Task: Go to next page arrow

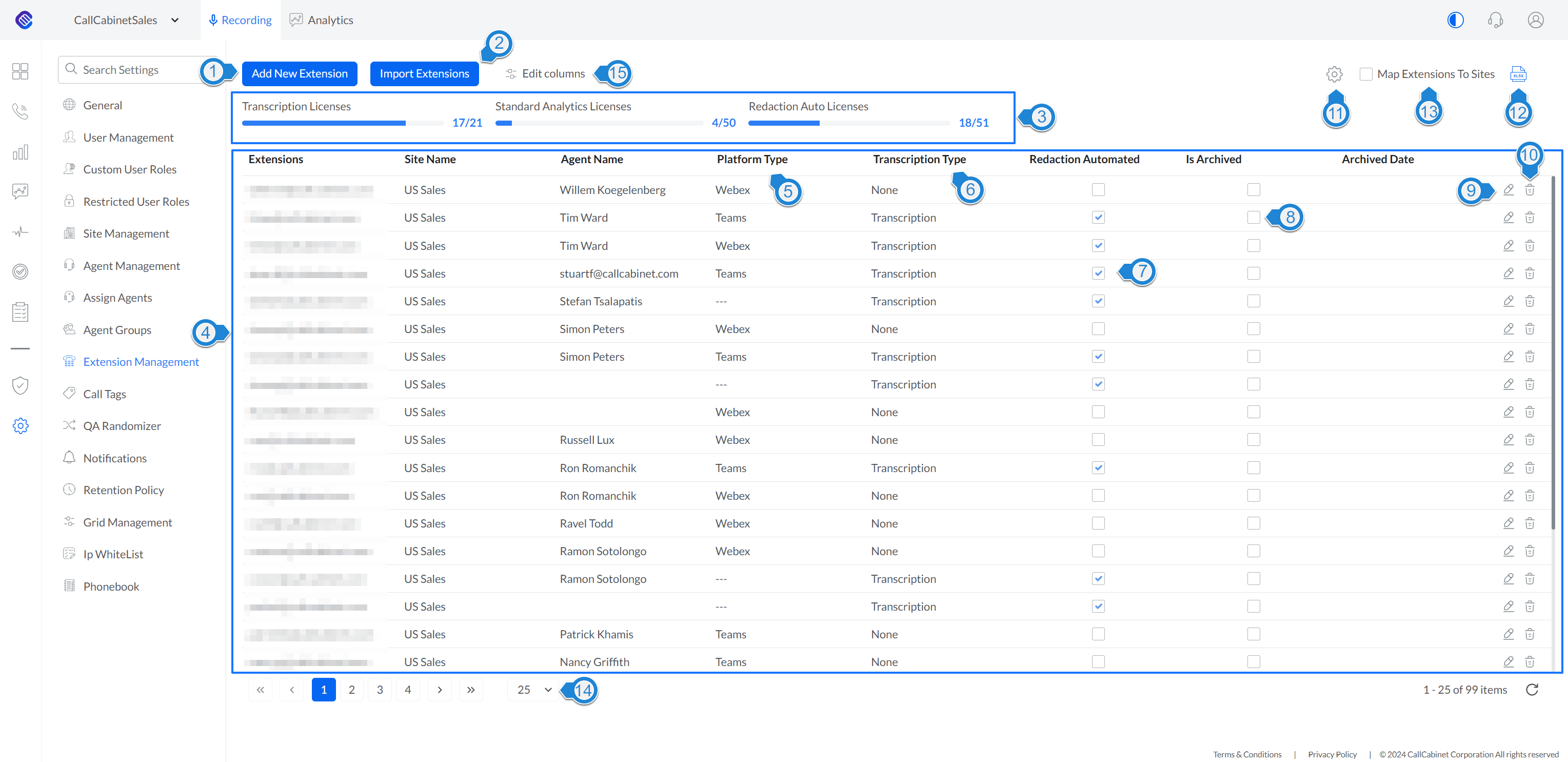Action: tap(440, 690)
